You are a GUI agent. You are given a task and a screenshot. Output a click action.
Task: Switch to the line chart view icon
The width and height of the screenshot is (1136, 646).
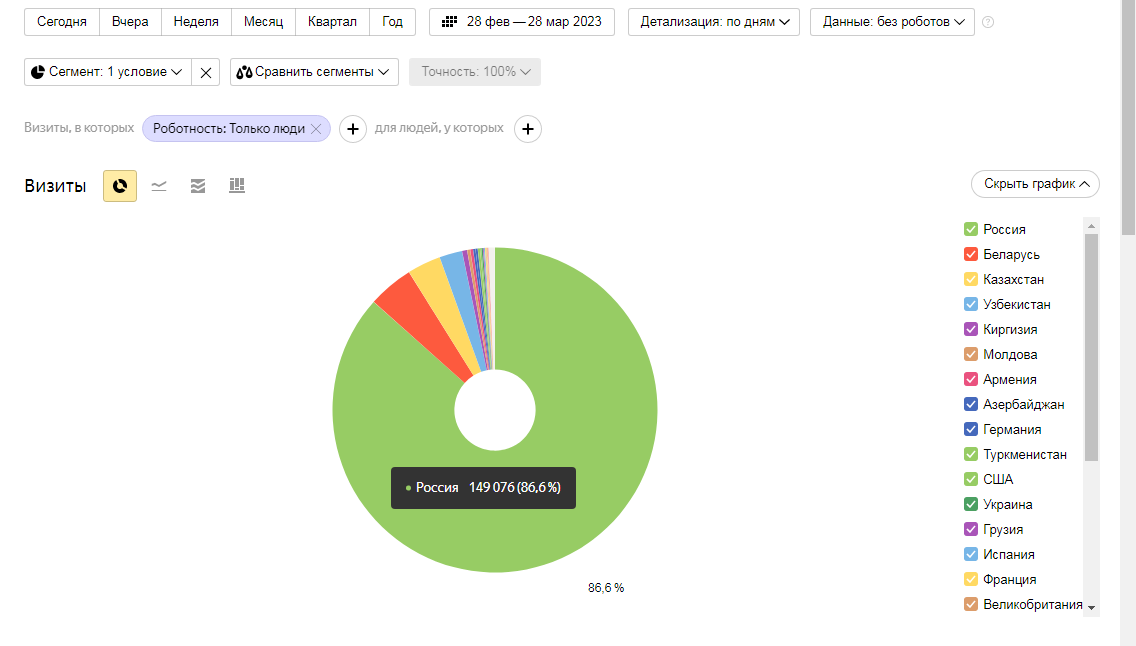click(x=159, y=186)
